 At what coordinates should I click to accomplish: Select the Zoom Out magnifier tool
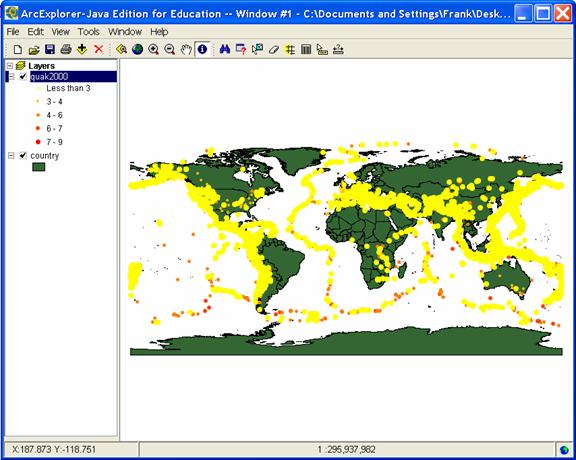tap(169, 49)
